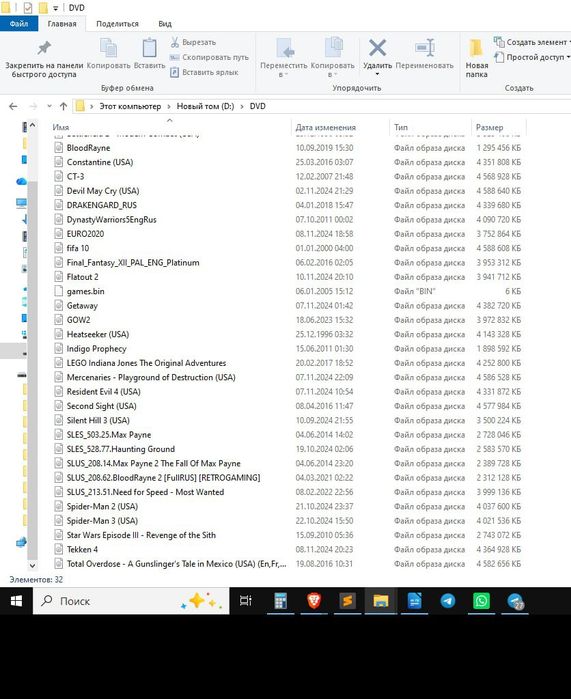Click the navigation pane scrollbar down arrow
The width and height of the screenshot is (571, 699).
32,565
